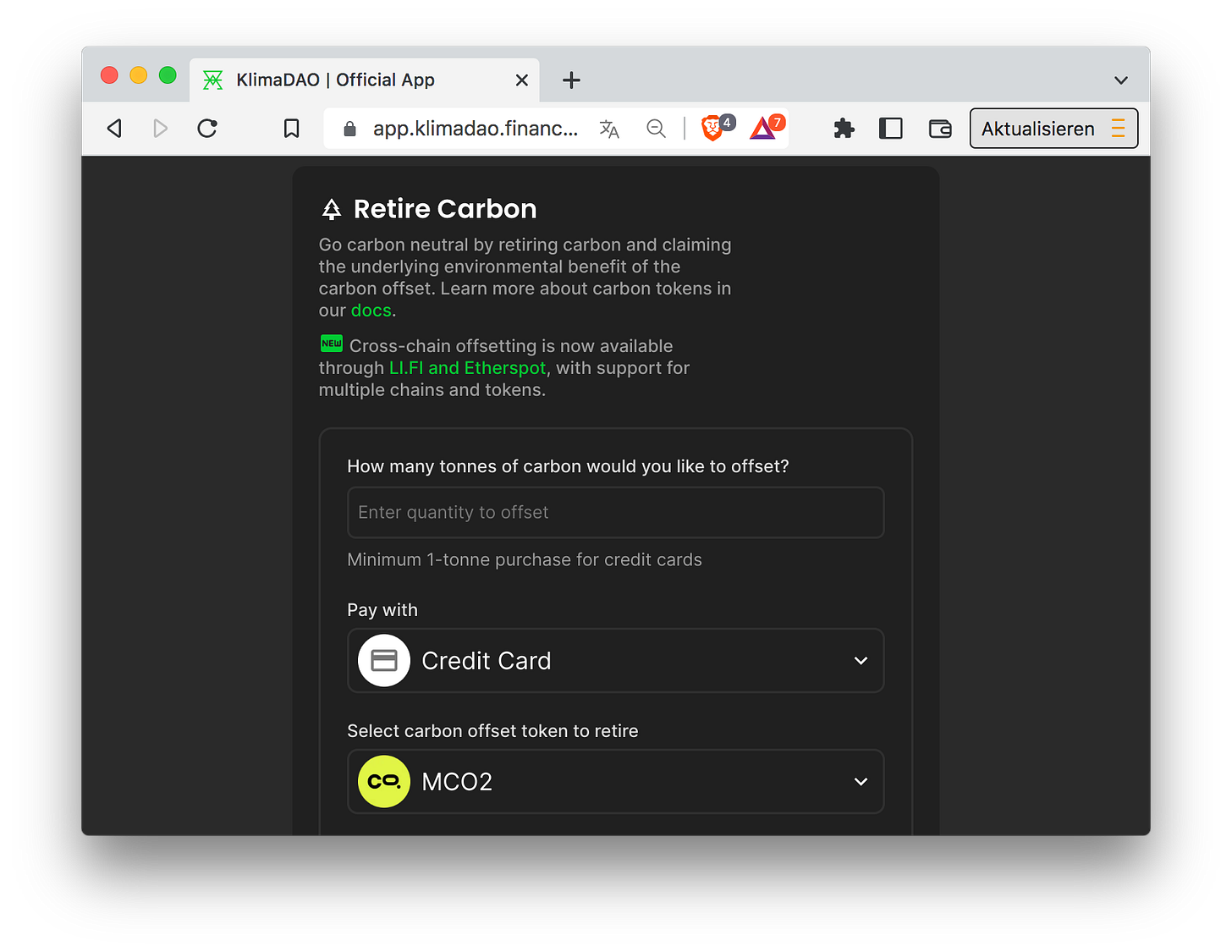Minimize window with the yellow button
This screenshot has width=1232, height=952.
click(x=139, y=75)
